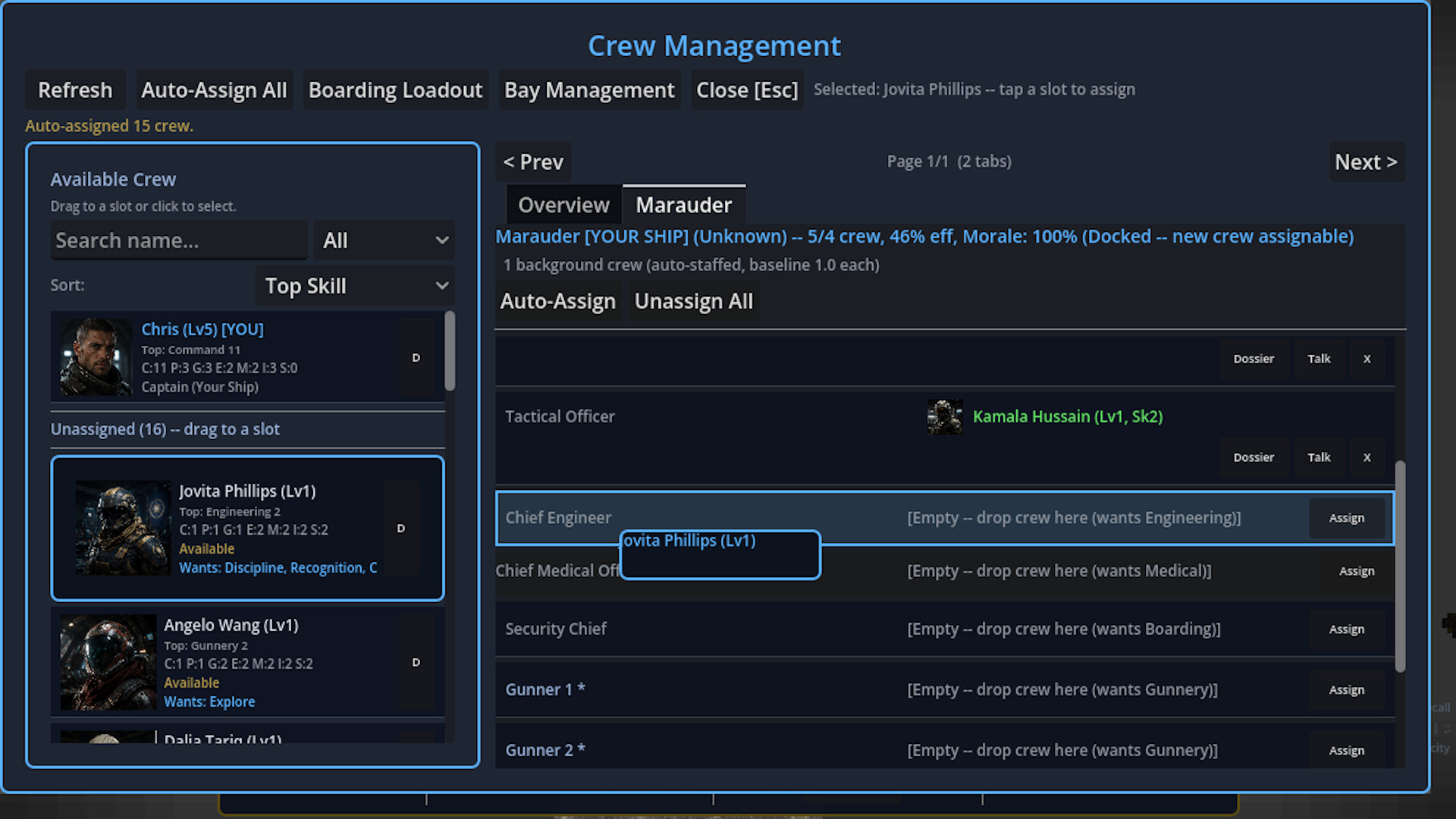Viewport: 1456px width, 819px height.
Task: Talk to Kamala Hussain
Action: pyautogui.click(x=1319, y=457)
